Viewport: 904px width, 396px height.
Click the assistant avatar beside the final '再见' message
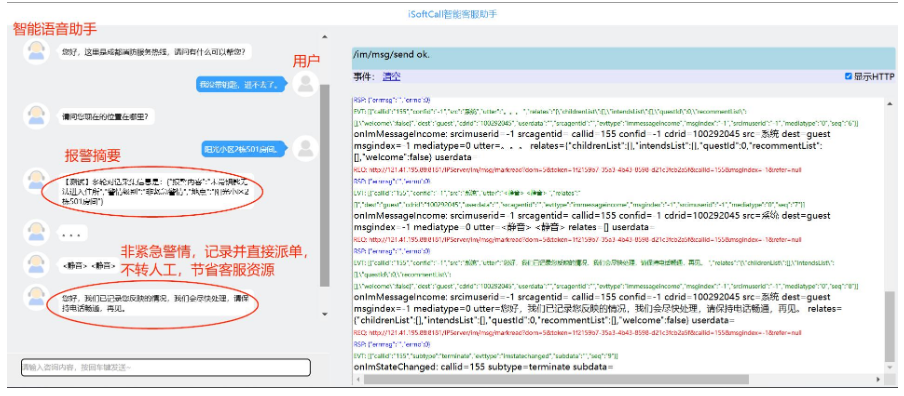36,297
